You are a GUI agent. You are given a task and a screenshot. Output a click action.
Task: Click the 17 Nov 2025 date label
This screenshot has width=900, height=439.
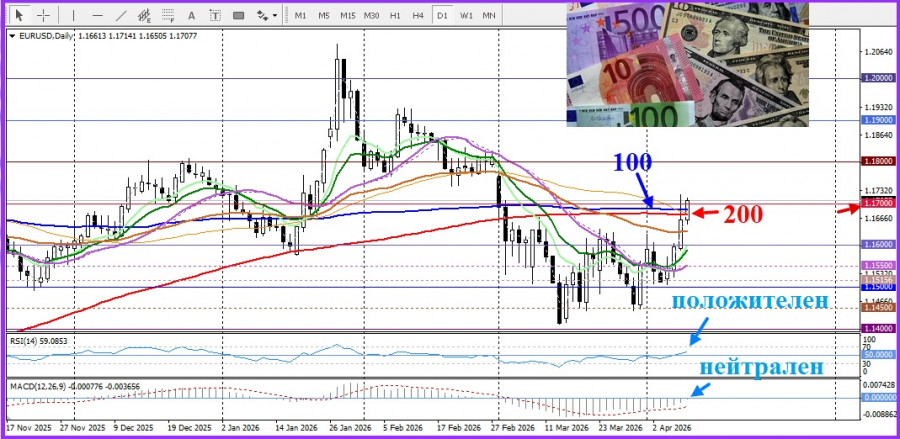tap(28, 428)
